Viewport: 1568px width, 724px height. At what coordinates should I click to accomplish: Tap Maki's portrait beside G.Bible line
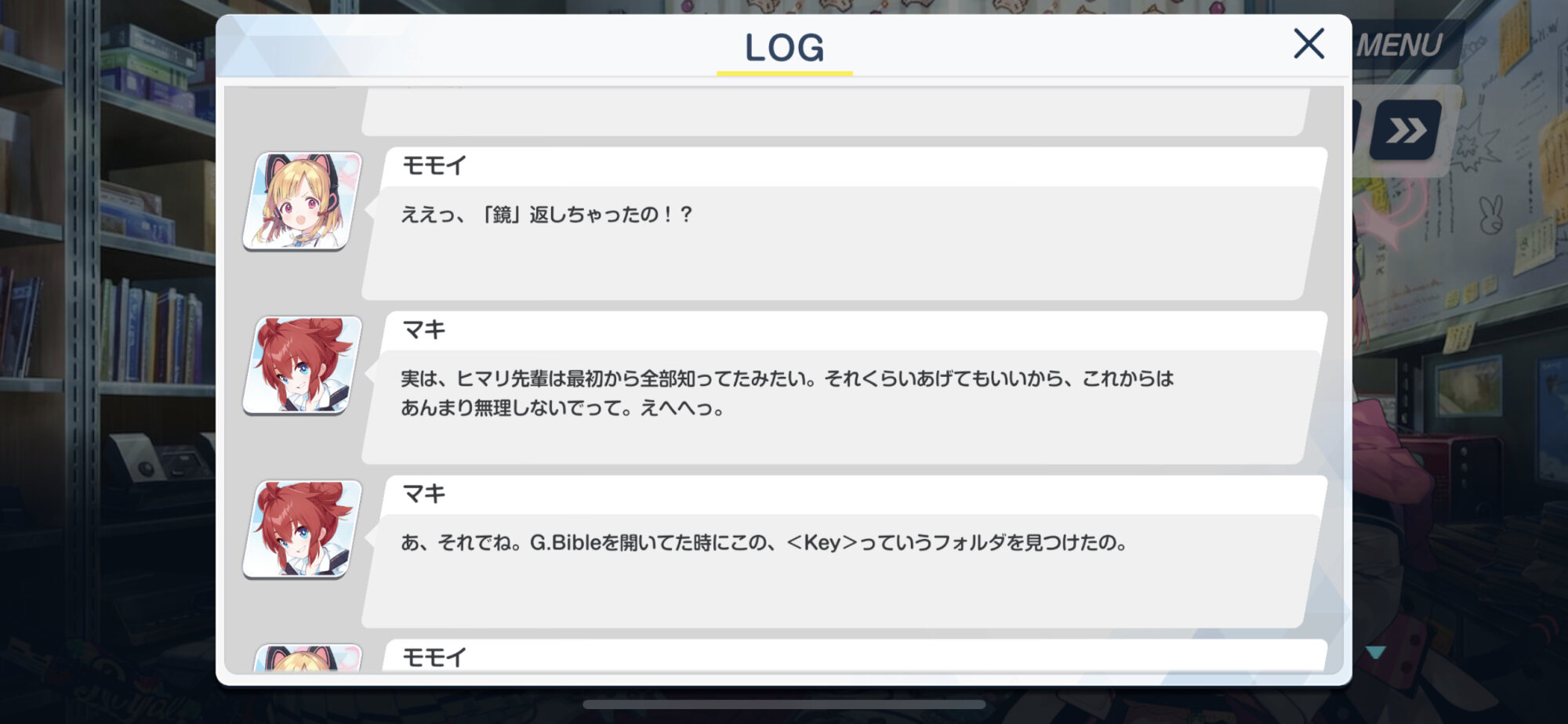[x=303, y=530]
